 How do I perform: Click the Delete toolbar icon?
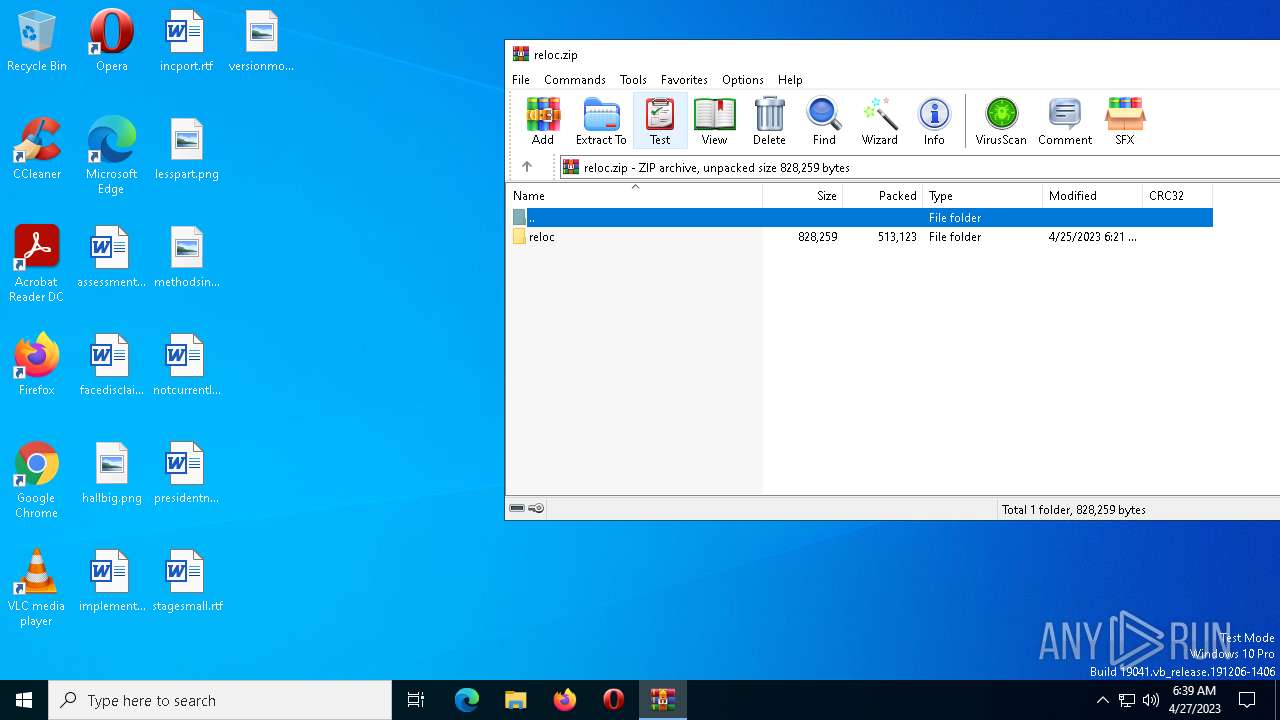[x=769, y=121]
